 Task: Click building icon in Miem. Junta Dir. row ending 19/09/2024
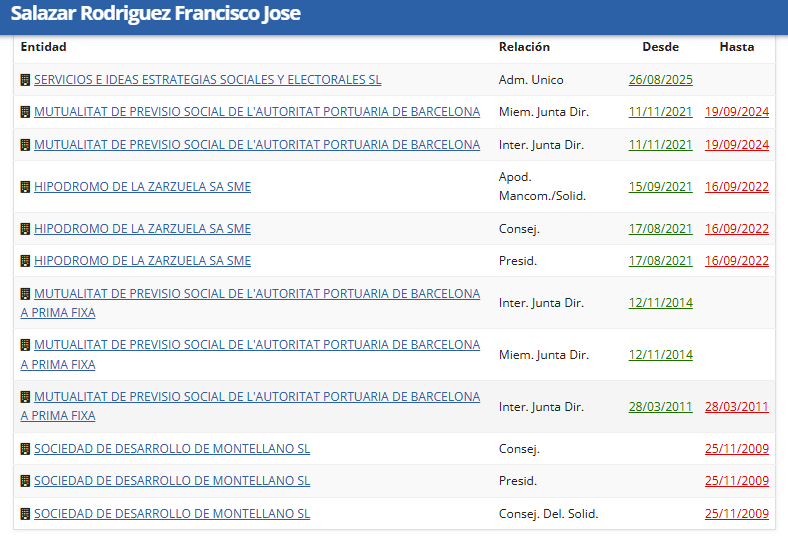click(26, 112)
